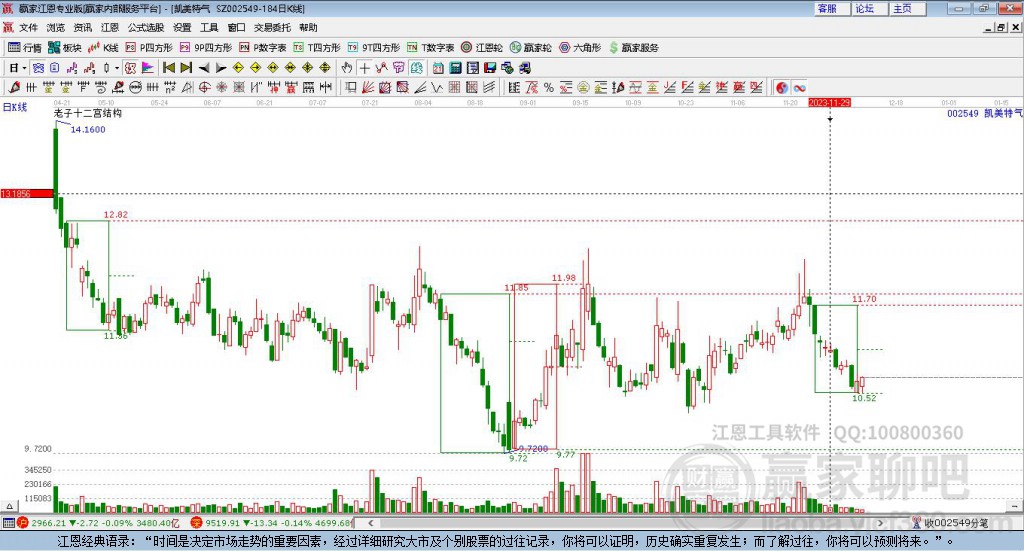Image resolution: width=1024 pixels, height=551 pixels.
Task: Select the pen drawing tool, first icon in the drawing toolbar
Action: [14, 87]
